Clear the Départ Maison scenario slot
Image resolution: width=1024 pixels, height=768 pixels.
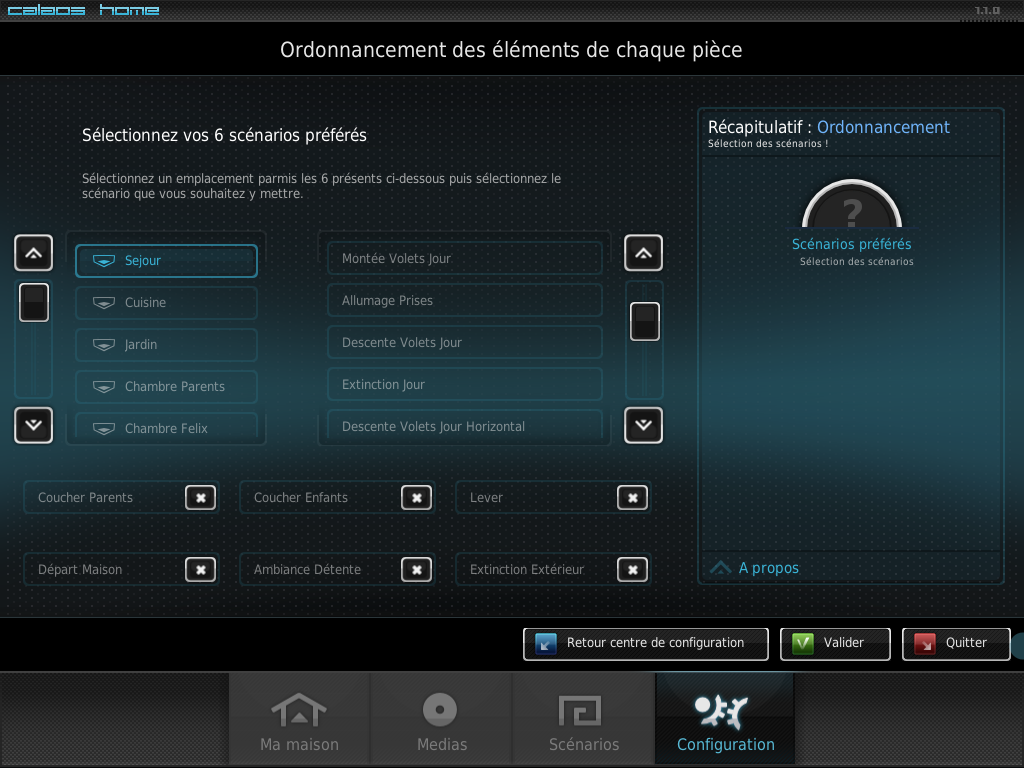pos(200,569)
